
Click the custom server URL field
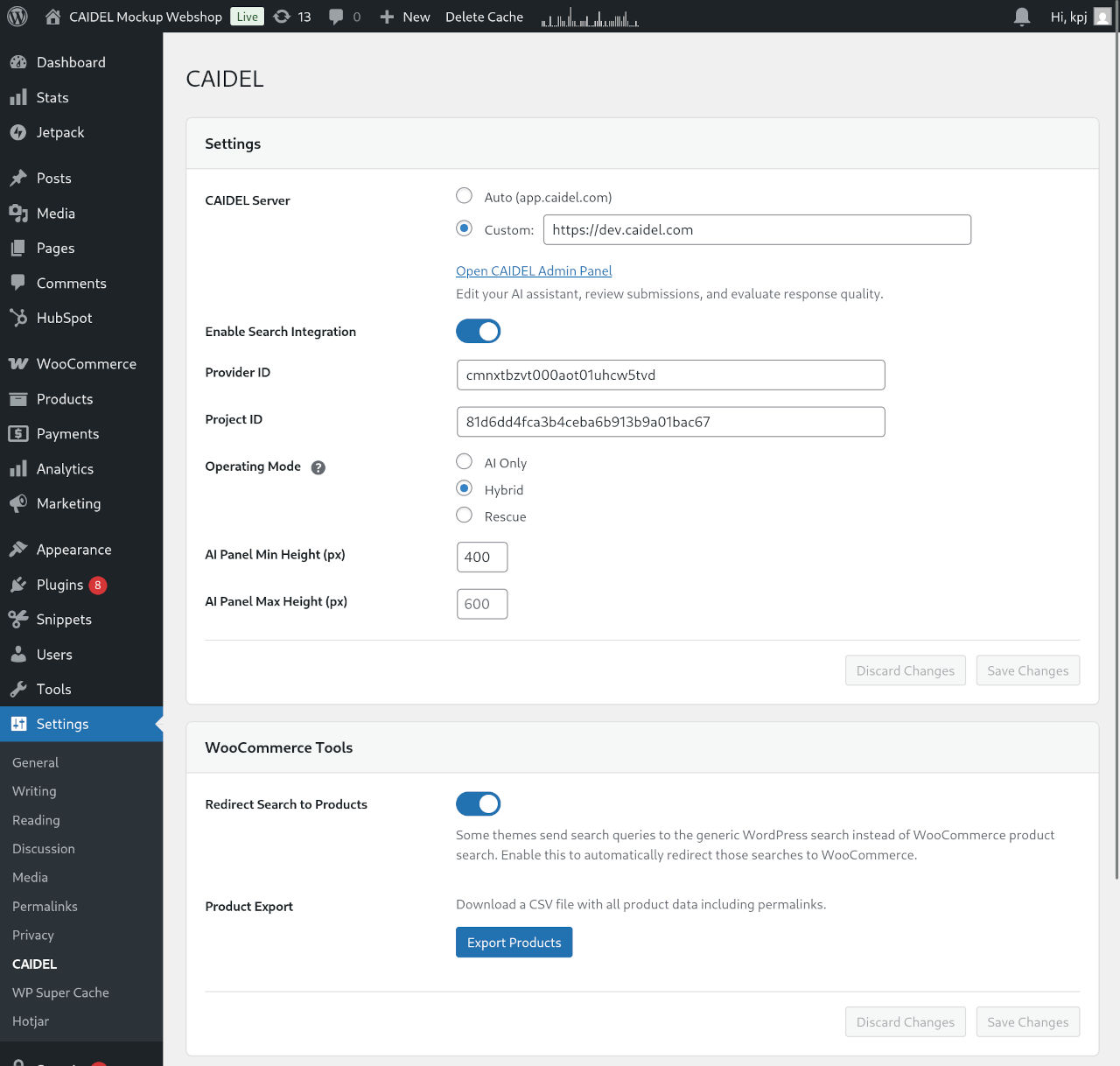point(757,229)
